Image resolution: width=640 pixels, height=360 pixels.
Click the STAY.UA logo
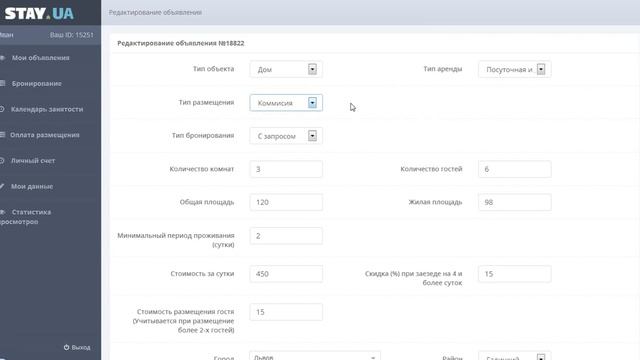pos(39,13)
